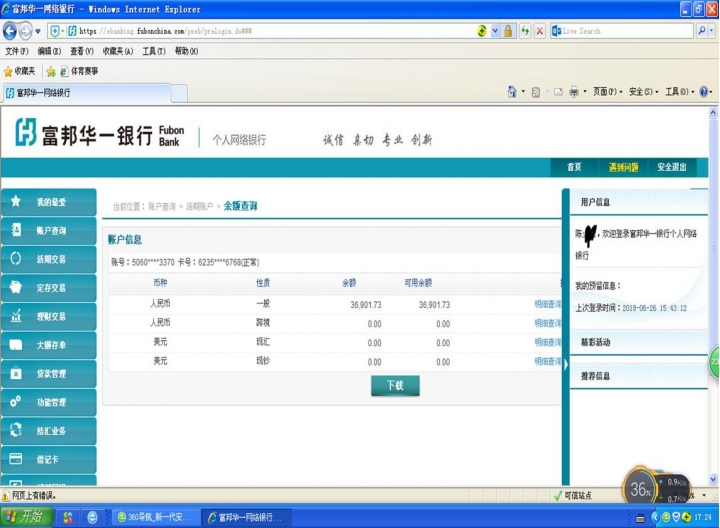The height and width of the screenshot is (528, 720).
Task: Open the home button dropdown arrow
Action: click(x=523, y=92)
